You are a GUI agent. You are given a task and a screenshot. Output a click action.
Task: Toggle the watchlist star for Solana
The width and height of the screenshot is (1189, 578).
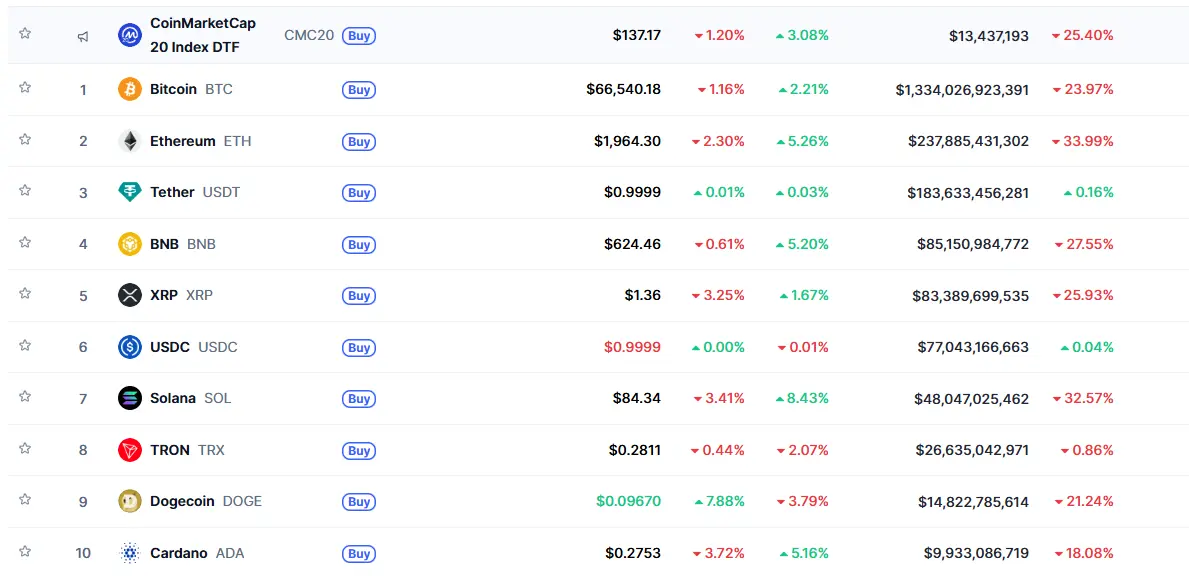pos(25,397)
